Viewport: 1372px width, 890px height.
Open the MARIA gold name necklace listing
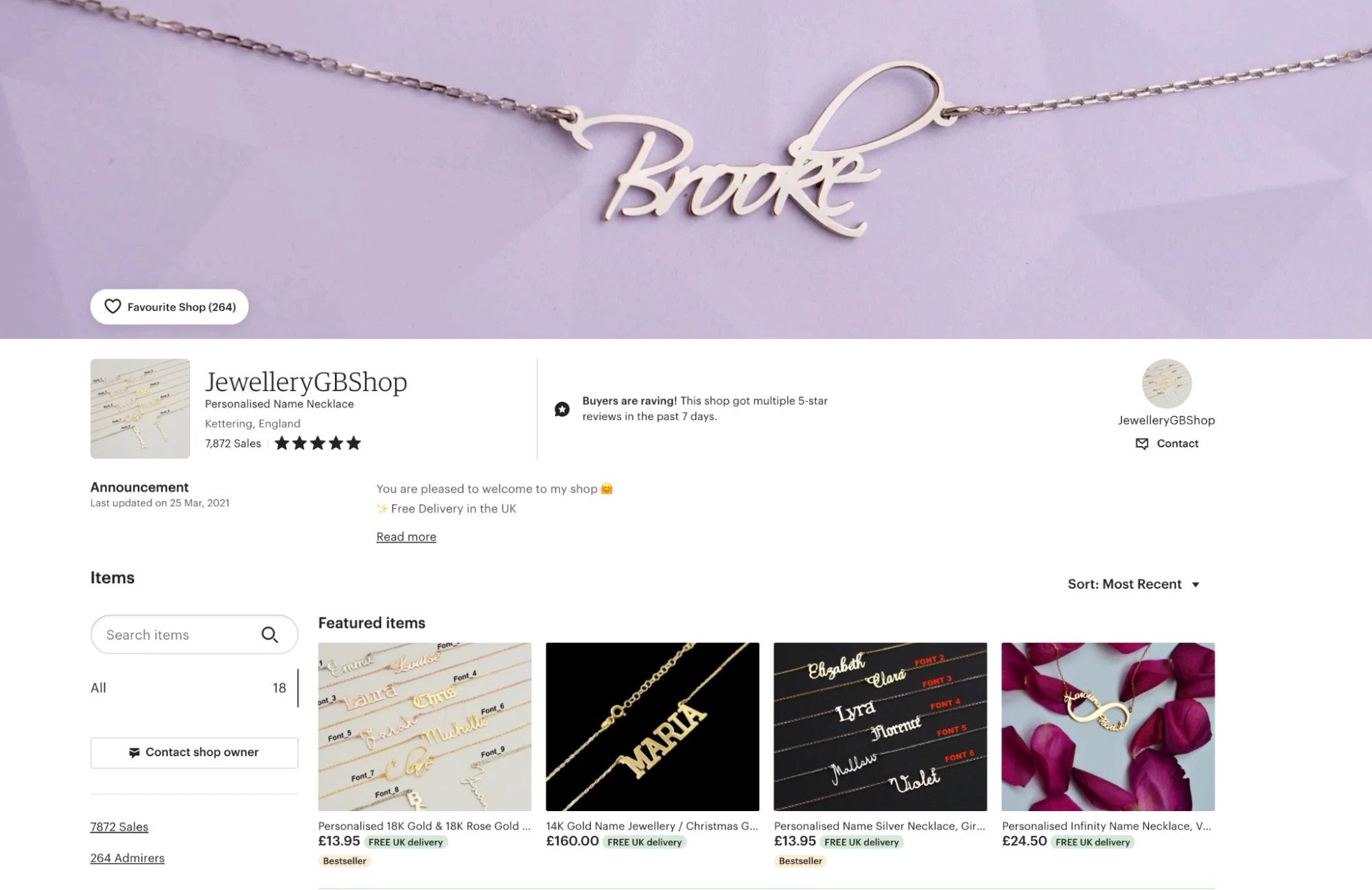pos(653,727)
